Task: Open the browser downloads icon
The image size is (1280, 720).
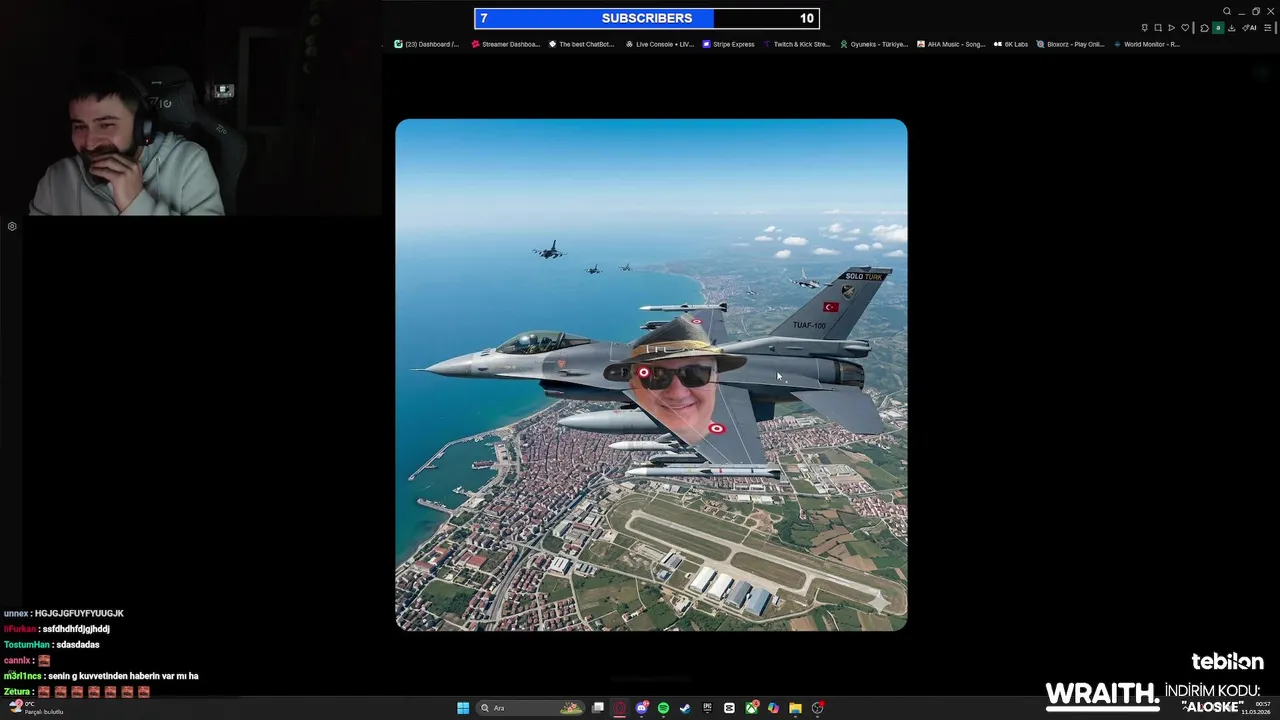Action: [1232, 28]
